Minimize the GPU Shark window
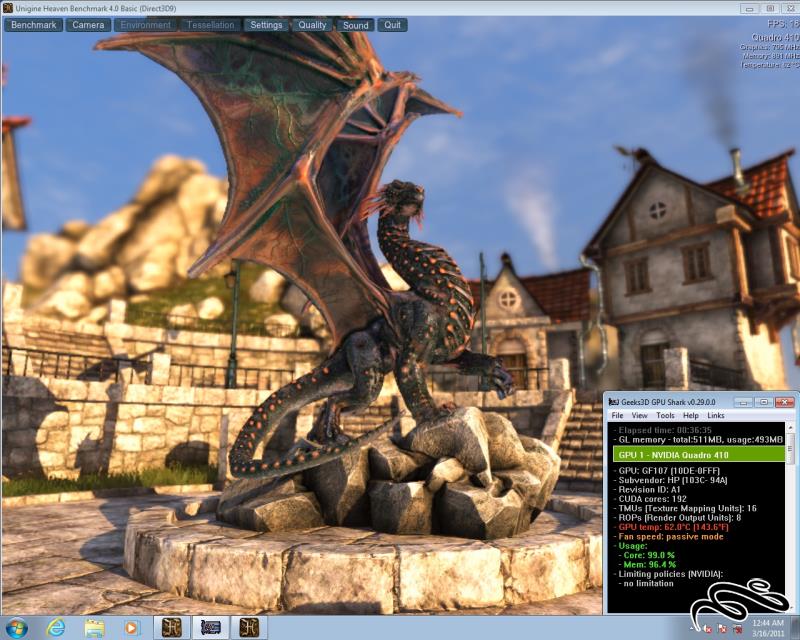Viewport: 800px width, 640px height. coord(743,402)
